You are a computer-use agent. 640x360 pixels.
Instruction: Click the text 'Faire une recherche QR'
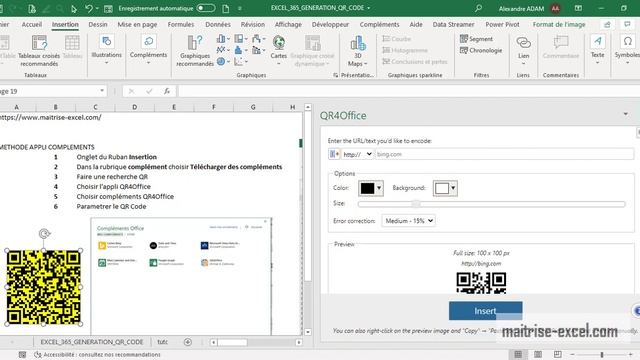[x=112, y=177]
